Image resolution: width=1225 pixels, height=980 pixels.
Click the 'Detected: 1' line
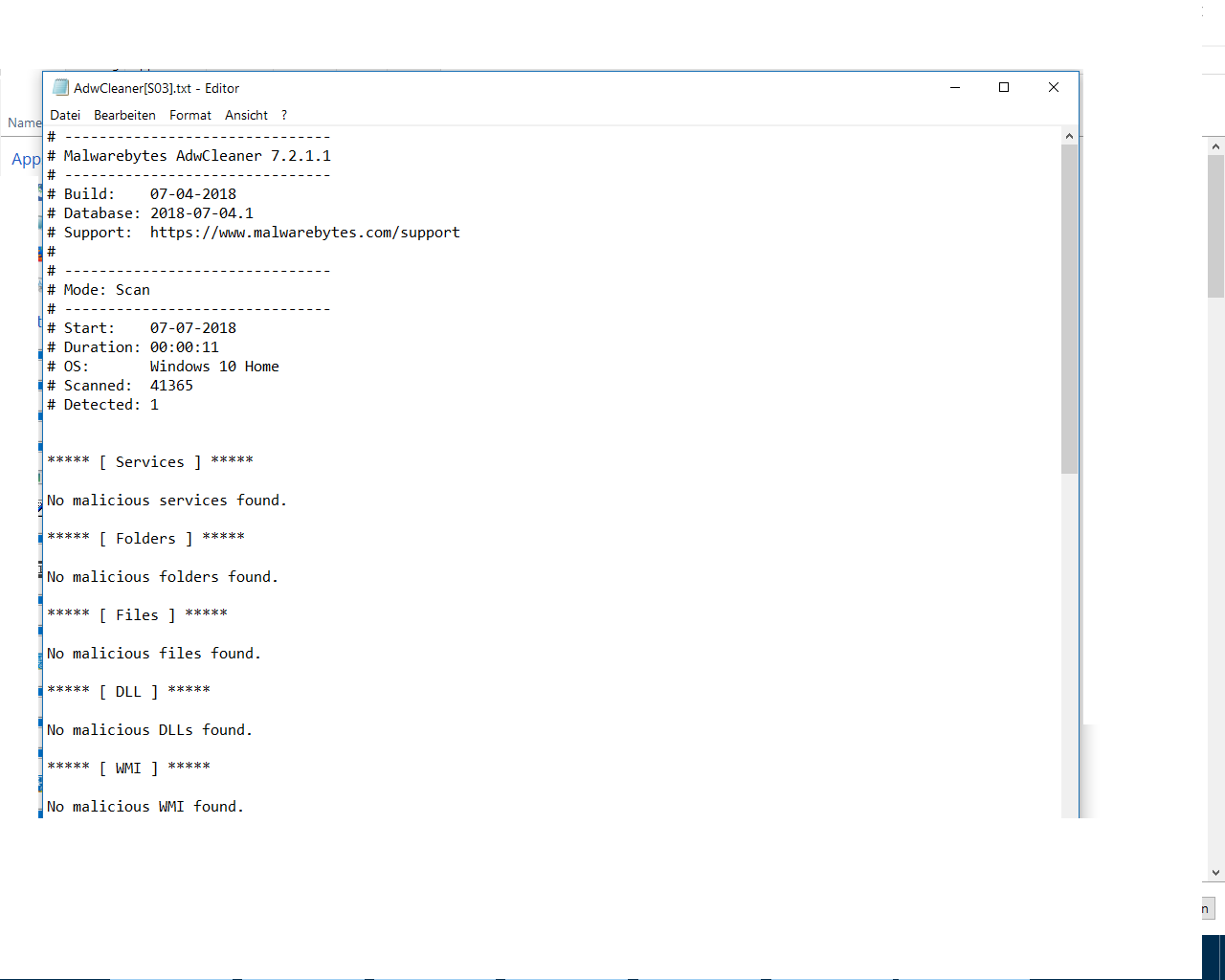click(x=102, y=404)
